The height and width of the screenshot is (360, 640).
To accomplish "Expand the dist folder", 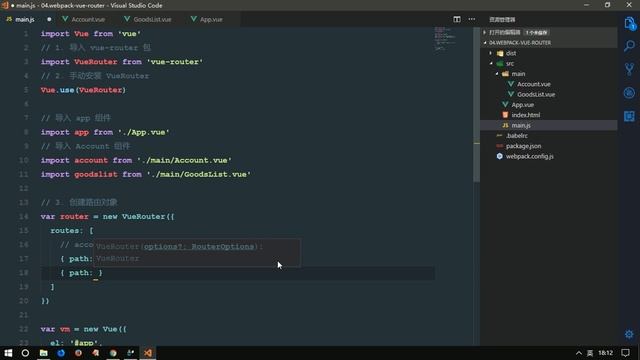I will (x=491, y=53).
